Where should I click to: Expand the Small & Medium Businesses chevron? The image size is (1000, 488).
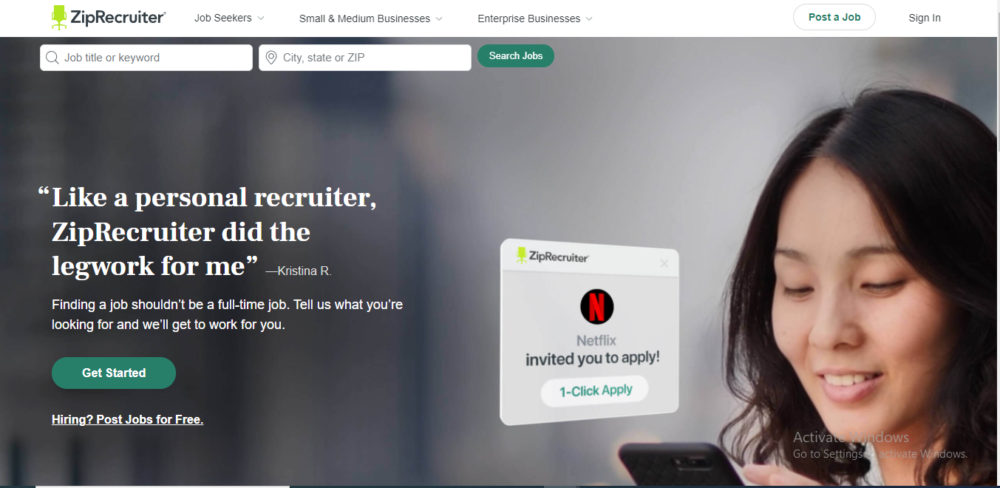coord(439,19)
